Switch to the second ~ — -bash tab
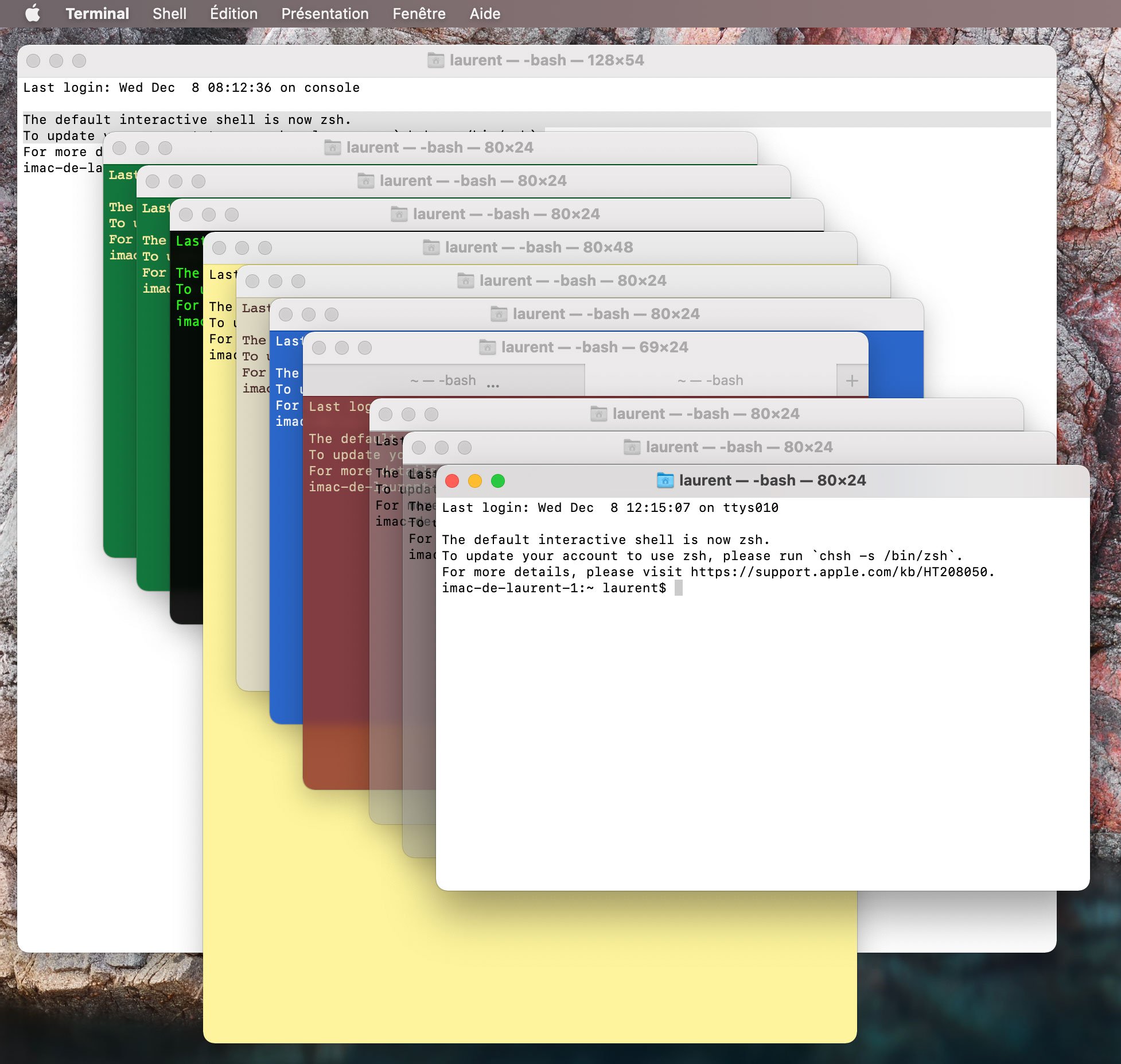This screenshot has width=1121, height=1064. point(710,380)
